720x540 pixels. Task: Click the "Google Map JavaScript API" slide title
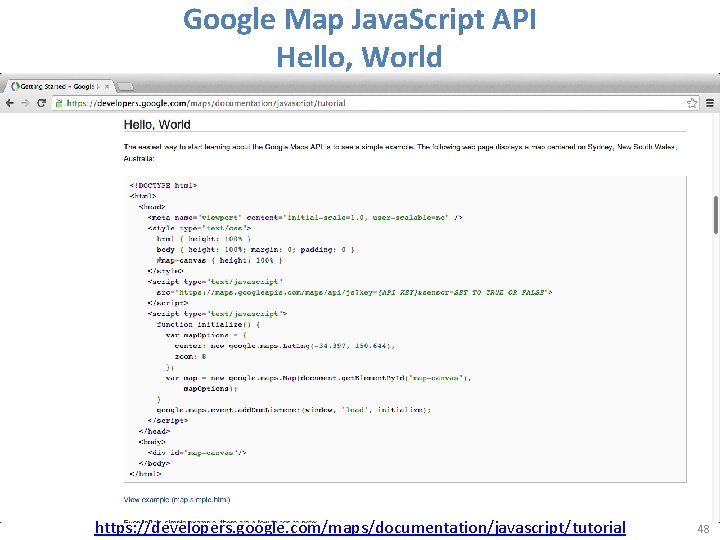click(360, 19)
